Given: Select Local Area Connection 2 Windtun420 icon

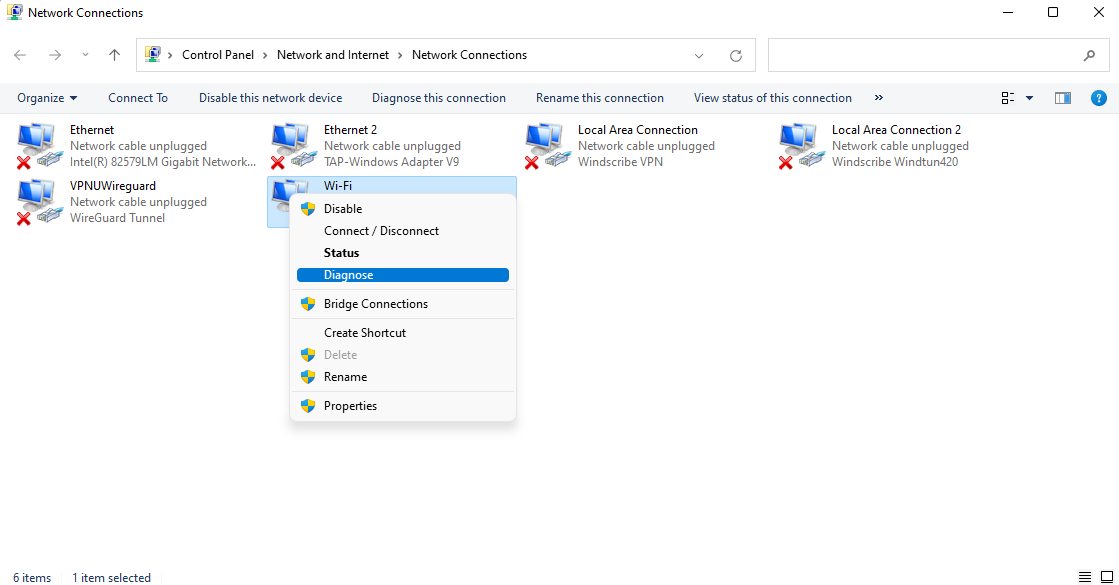Looking at the screenshot, I should point(798,146).
